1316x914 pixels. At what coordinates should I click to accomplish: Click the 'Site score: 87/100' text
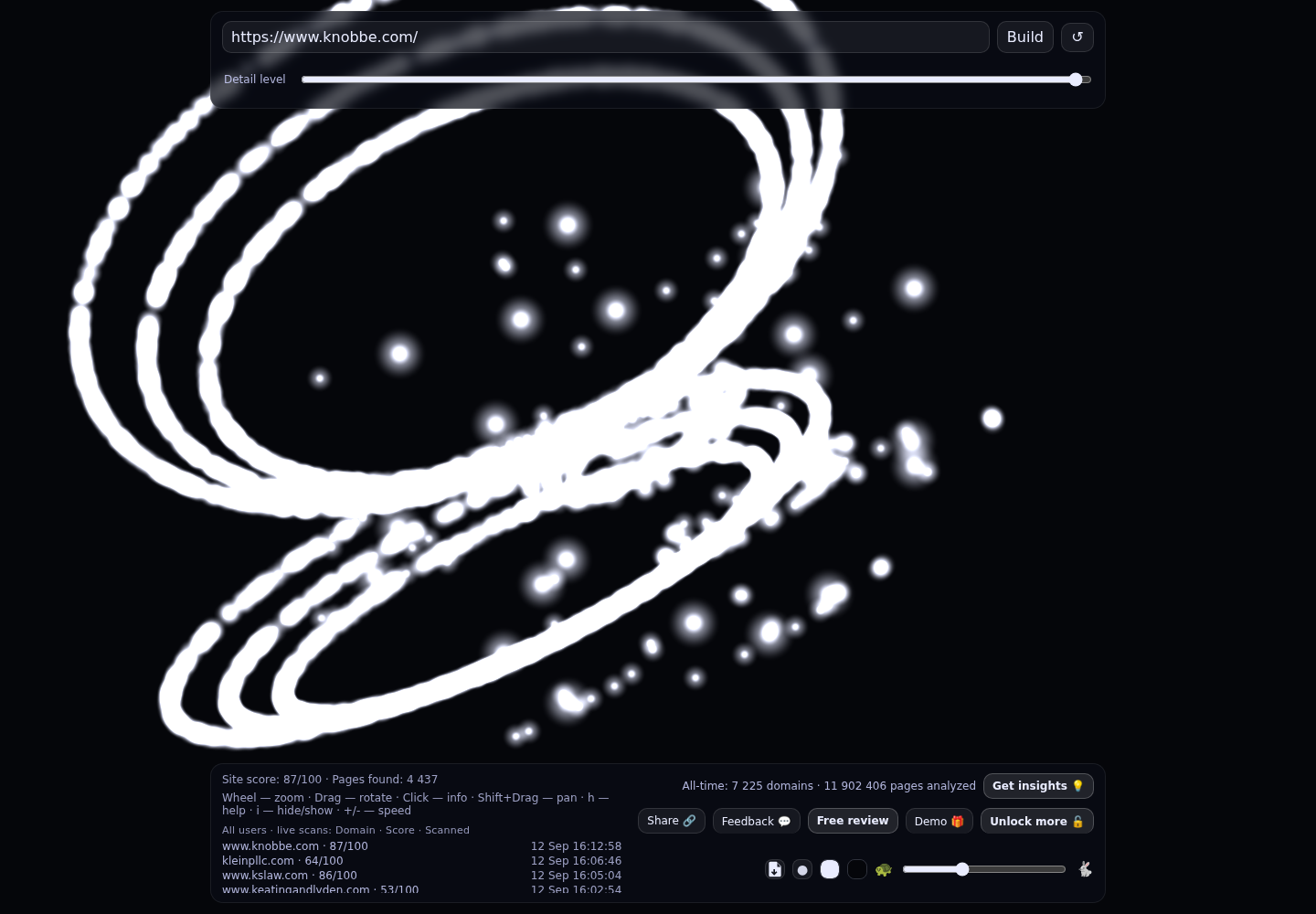(x=271, y=780)
